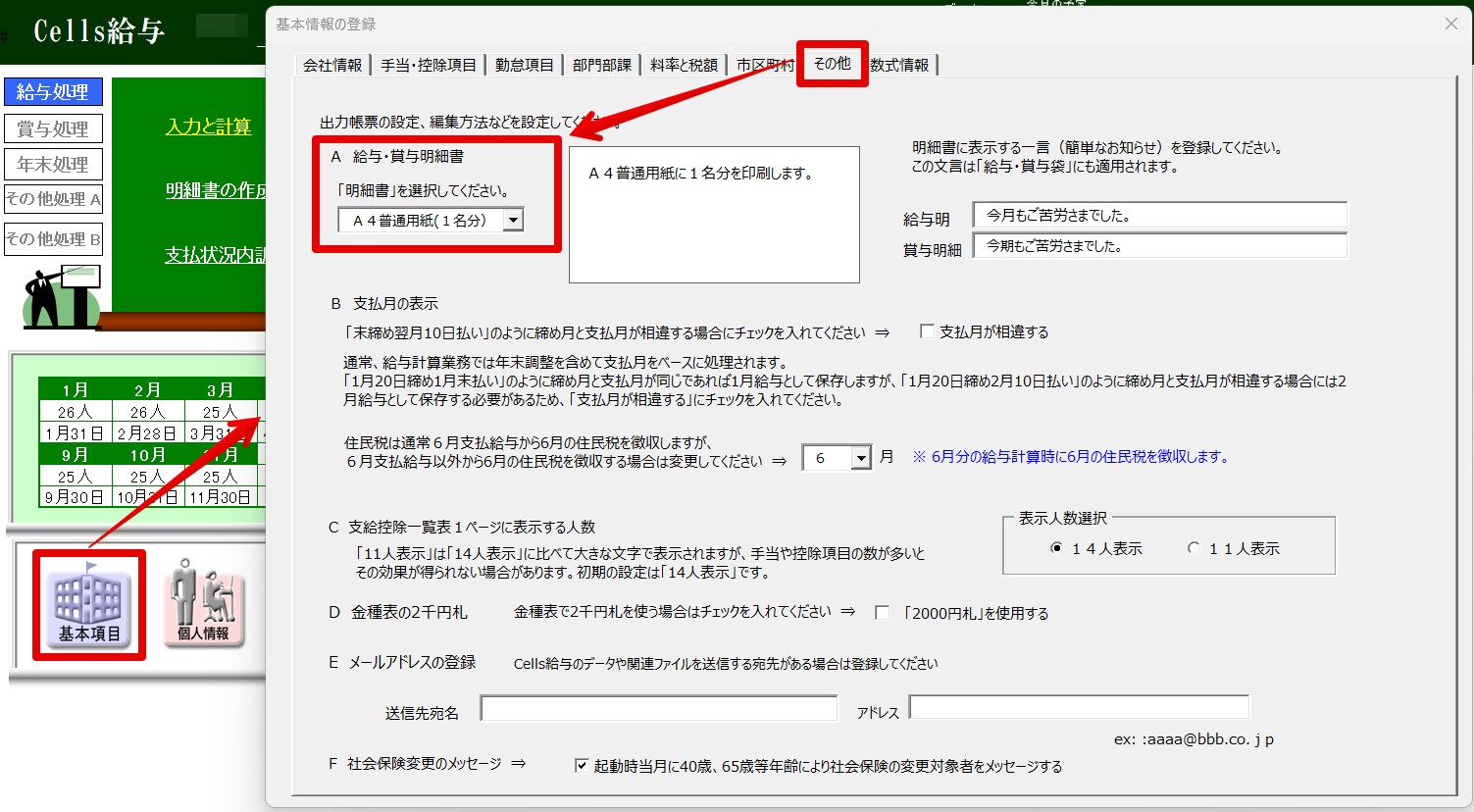Image resolution: width=1474 pixels, height=812 pixels.
Task: Select the 14人表示 radio button
Action: tap(1056, 548)
